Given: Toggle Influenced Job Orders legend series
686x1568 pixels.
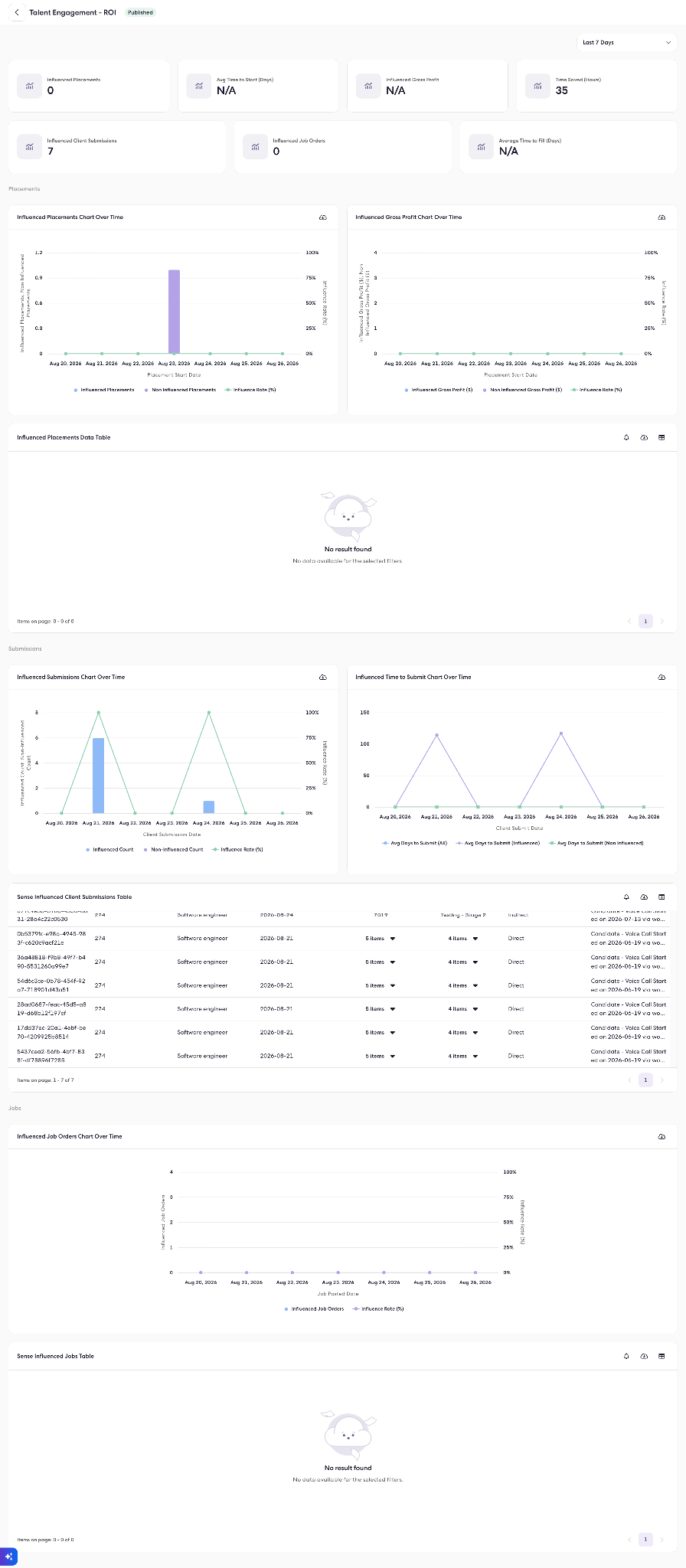Looking at the screenshot, I should [x=314, y=1308].
